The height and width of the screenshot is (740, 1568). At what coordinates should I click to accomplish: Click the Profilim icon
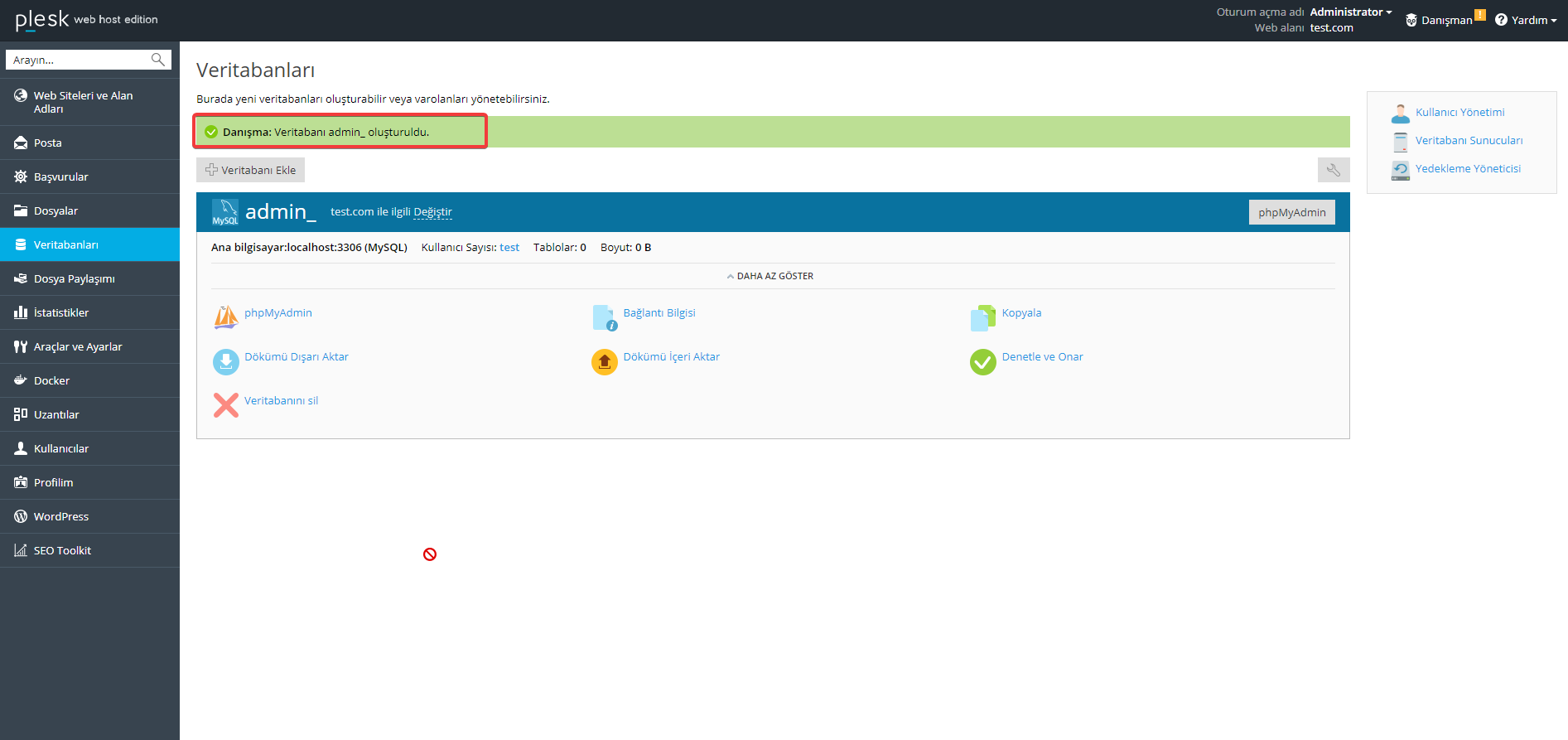[x=21, y=482]
